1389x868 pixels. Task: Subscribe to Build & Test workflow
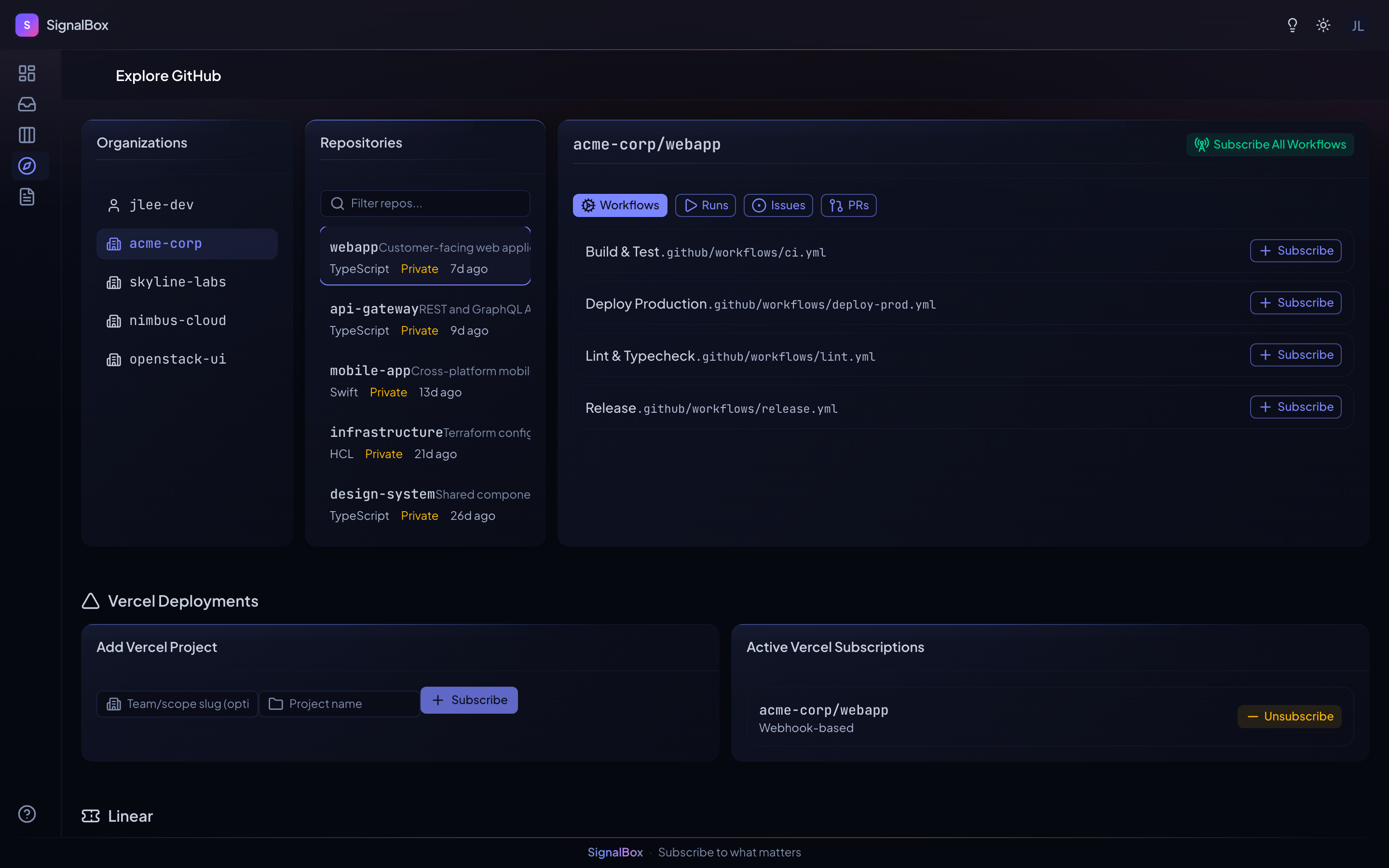[1295, 251]
